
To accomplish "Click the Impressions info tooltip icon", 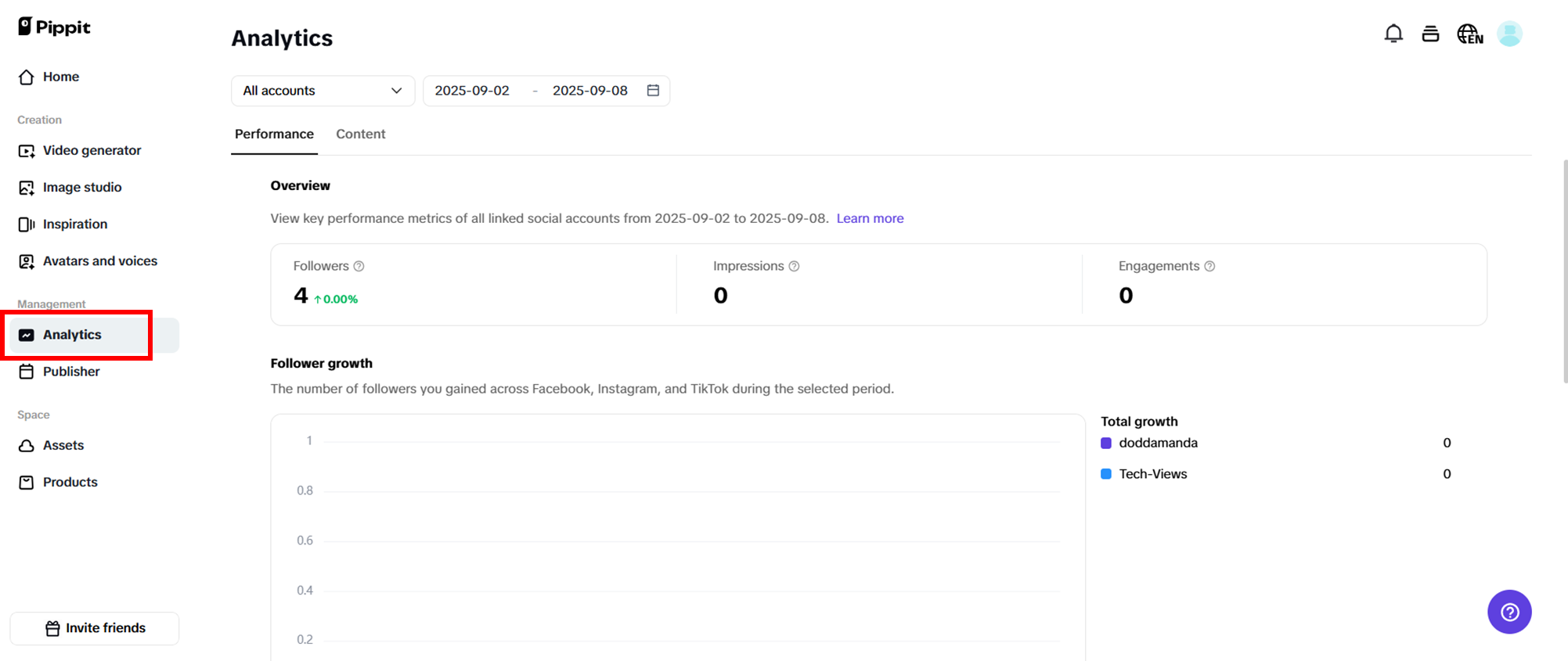I will point(794,266).
